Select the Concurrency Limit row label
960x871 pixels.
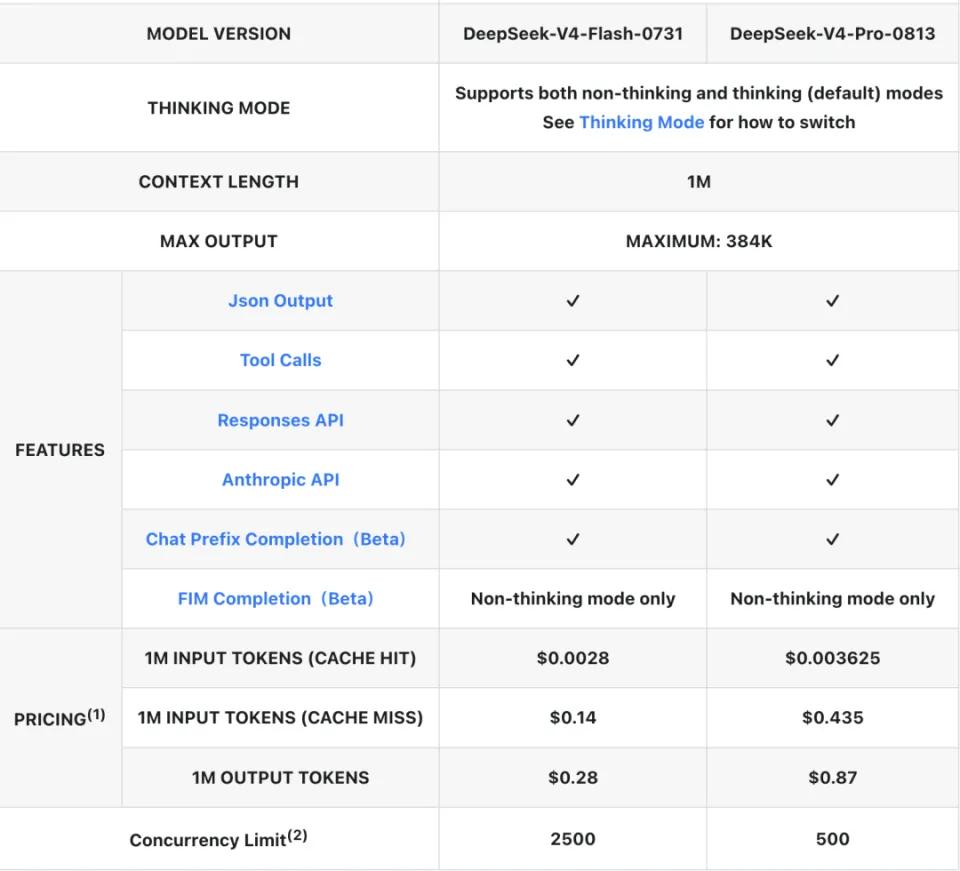219,839
